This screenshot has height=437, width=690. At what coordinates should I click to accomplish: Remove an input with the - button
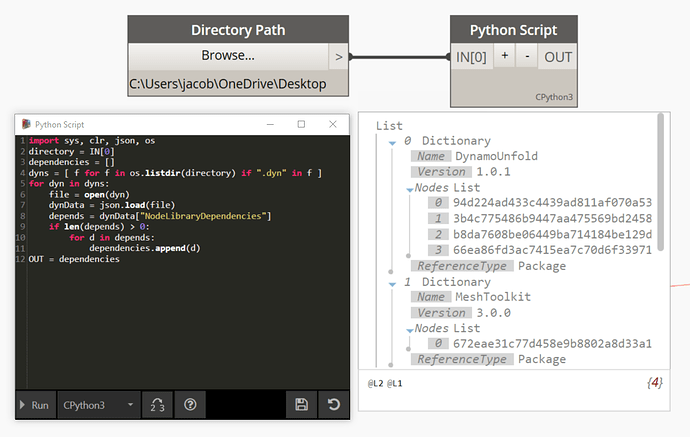click(x=527, y=56)
